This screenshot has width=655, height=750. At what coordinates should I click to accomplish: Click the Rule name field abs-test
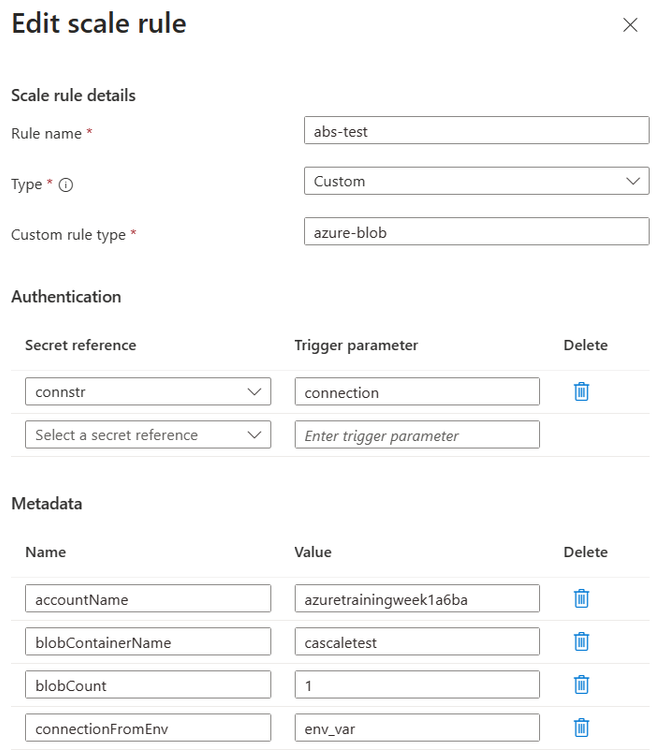click(x=476, y=131)
